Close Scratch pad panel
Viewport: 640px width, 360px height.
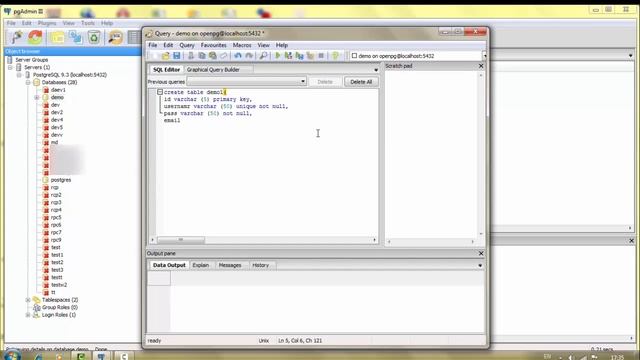coord(481,66)
